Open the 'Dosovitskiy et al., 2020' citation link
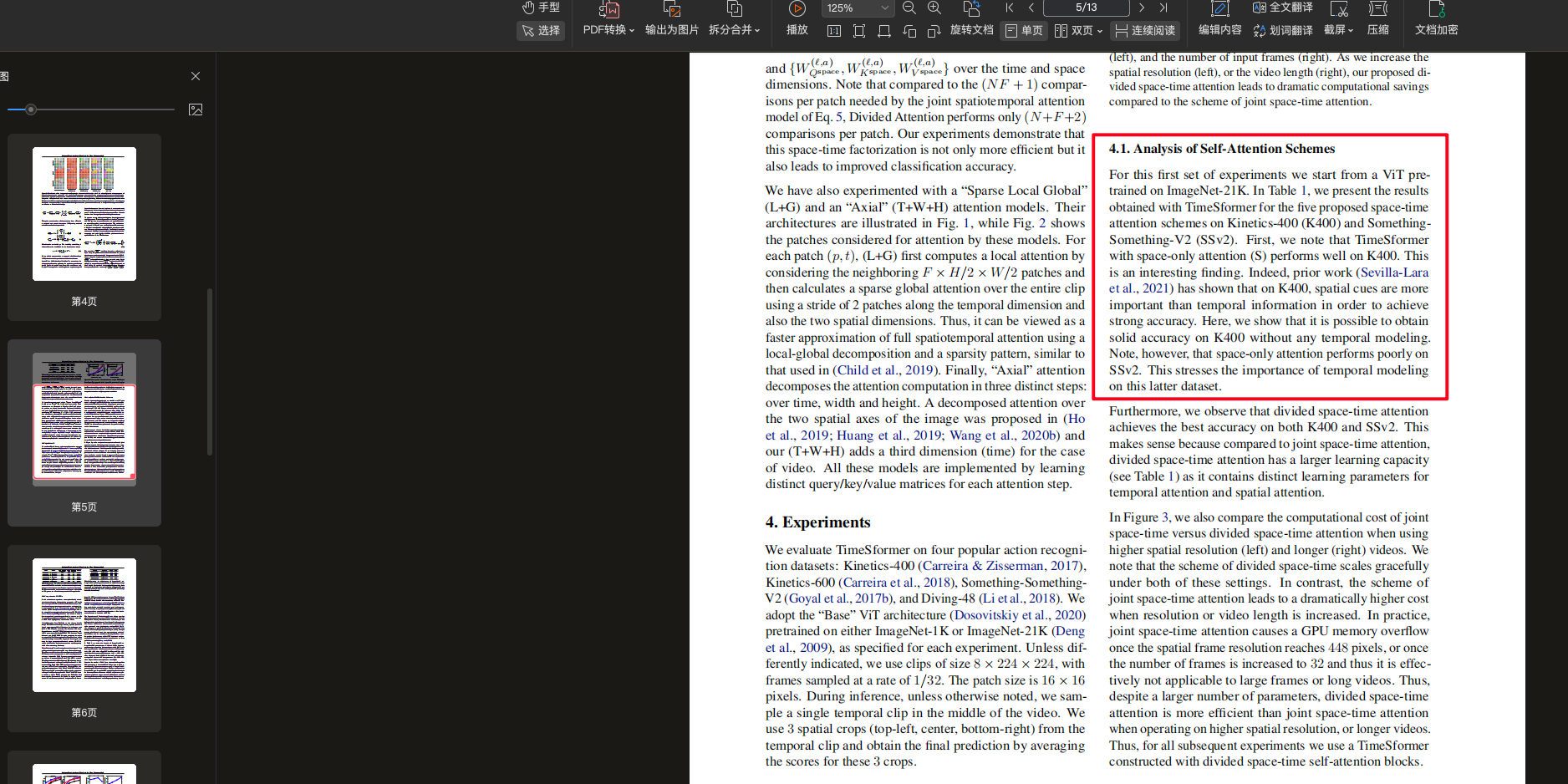1568x784 pixels. [x=1018, y=615]
